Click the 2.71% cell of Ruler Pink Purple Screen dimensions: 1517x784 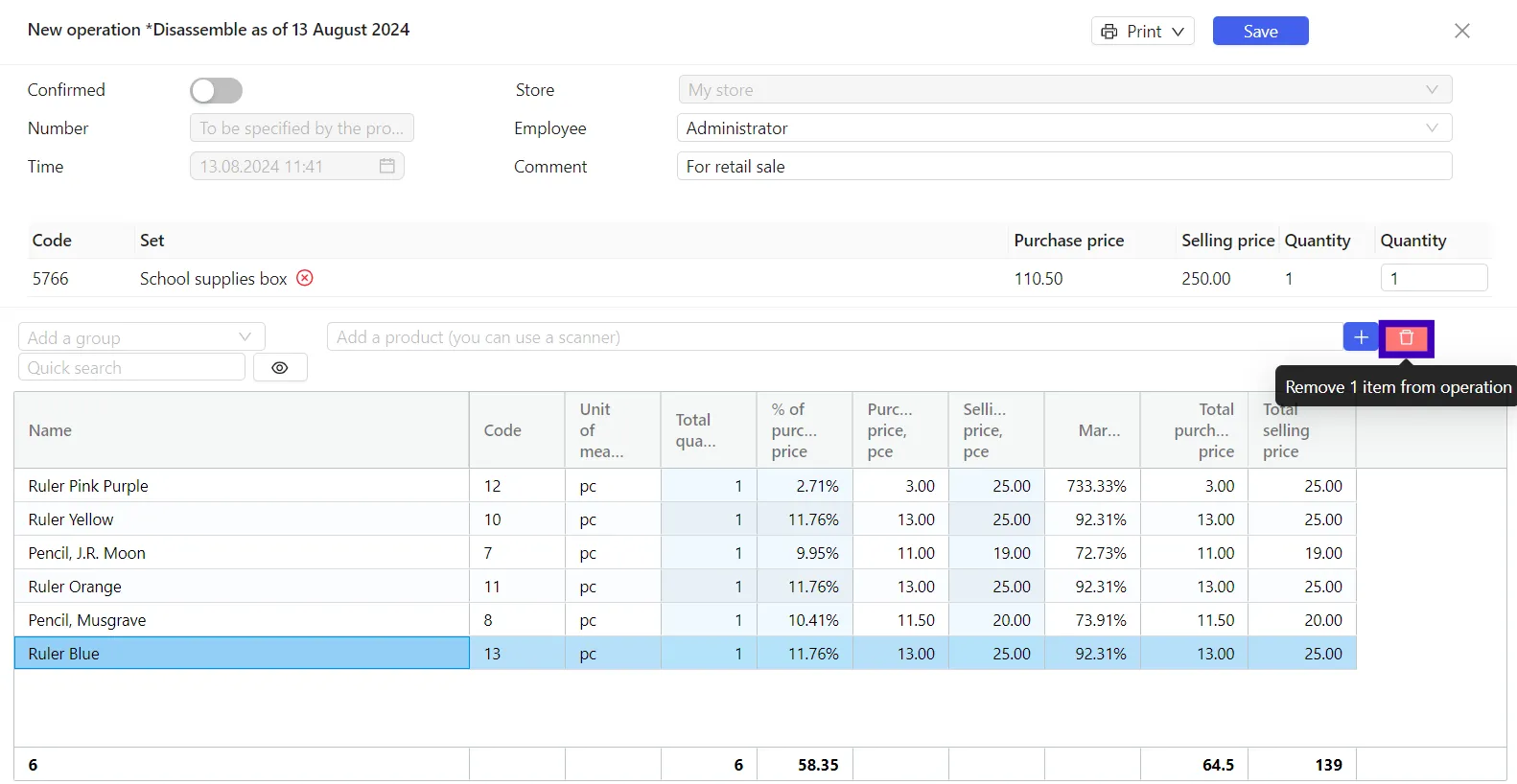tap(805, 486)
